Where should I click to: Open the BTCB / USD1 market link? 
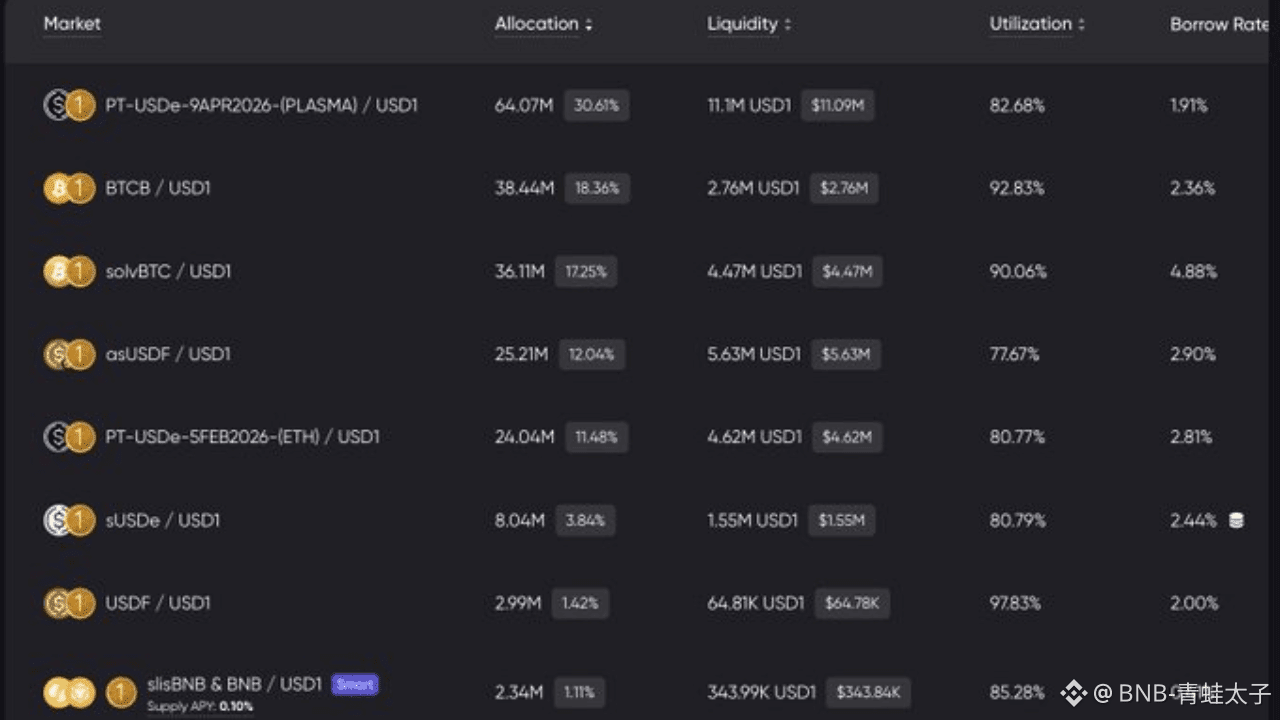point(158,188)
